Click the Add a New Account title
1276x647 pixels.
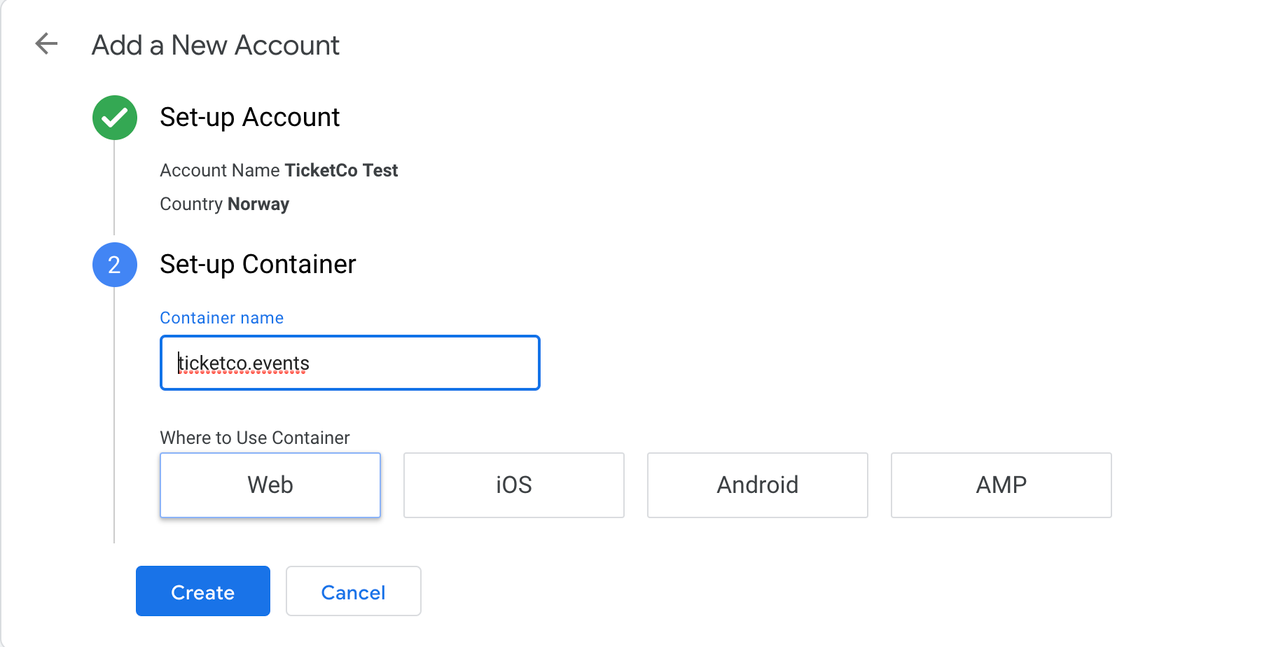[216, 45]
